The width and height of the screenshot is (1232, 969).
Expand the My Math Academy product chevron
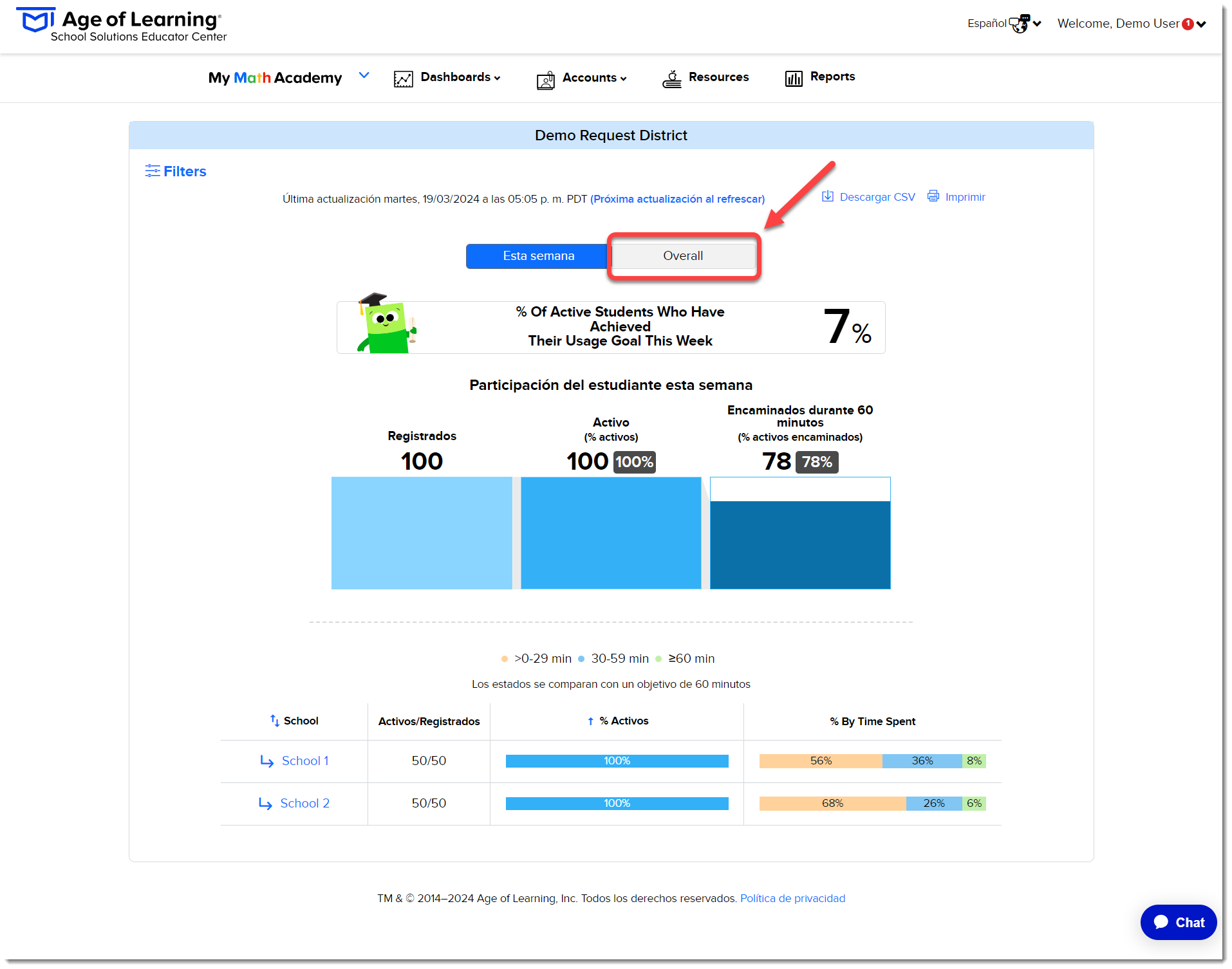(x=364, y=75)
